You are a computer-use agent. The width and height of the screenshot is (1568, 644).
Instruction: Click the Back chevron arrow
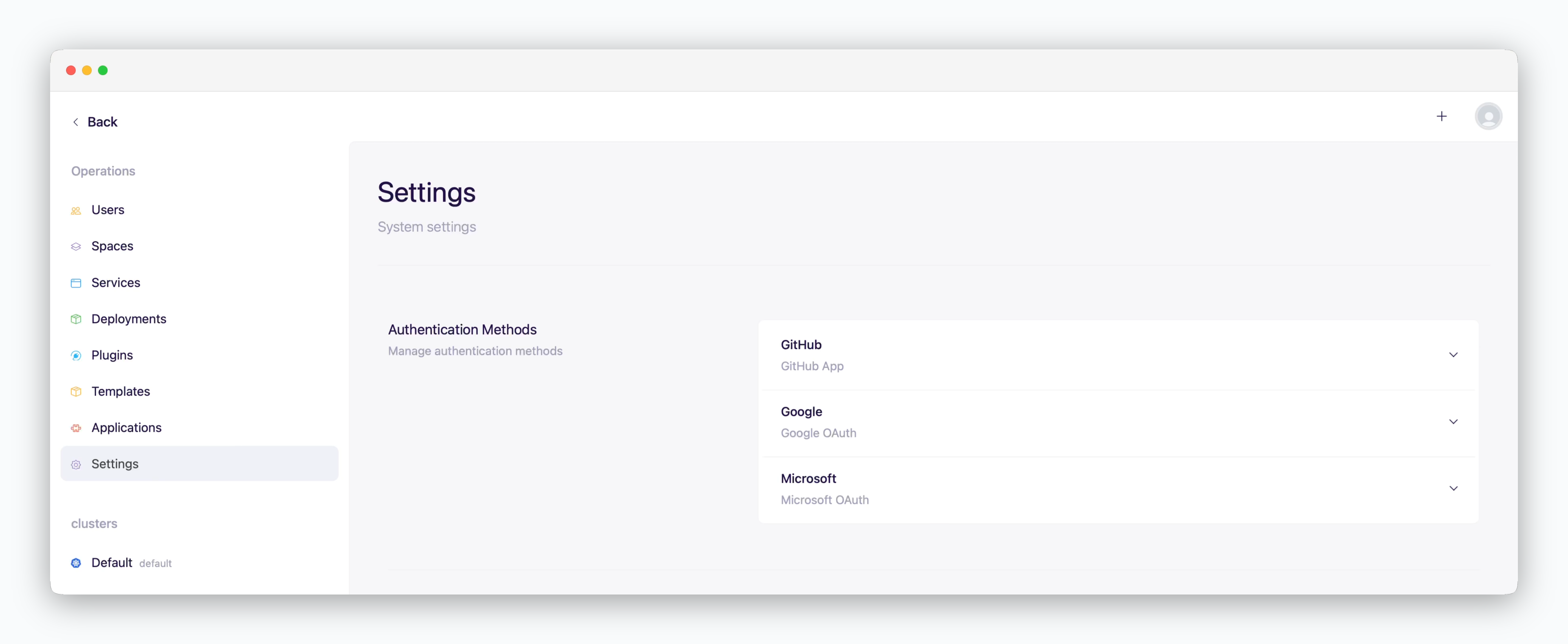(75, 122)
